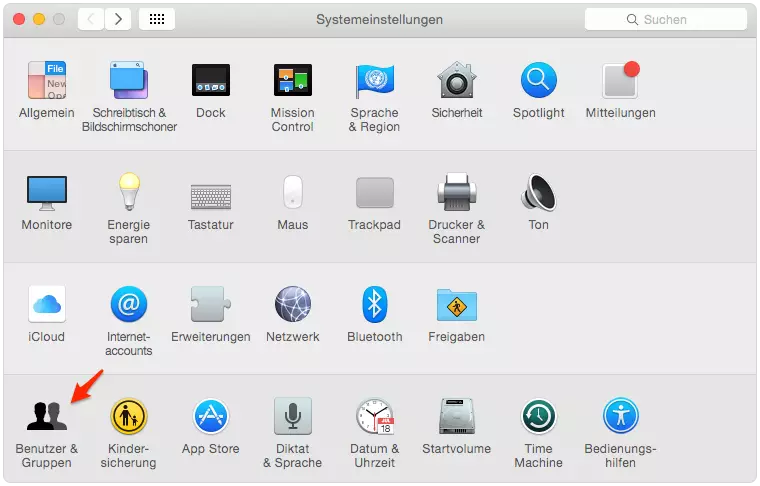This screenshot has width=760, height=486.
Task: Click the Suchen search field
Action: (x=664, y=19)
